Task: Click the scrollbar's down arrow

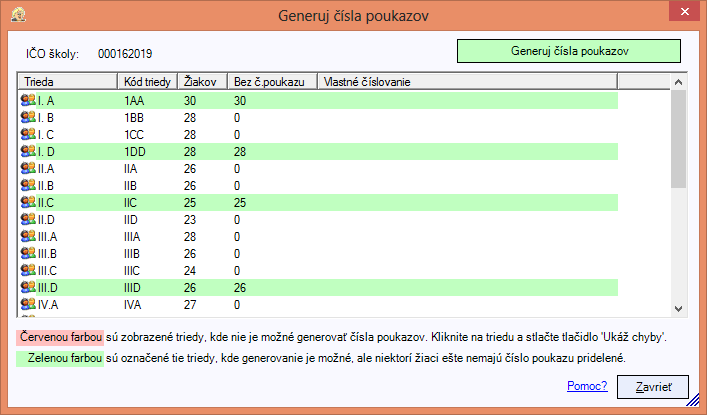Action: (678, 309)
